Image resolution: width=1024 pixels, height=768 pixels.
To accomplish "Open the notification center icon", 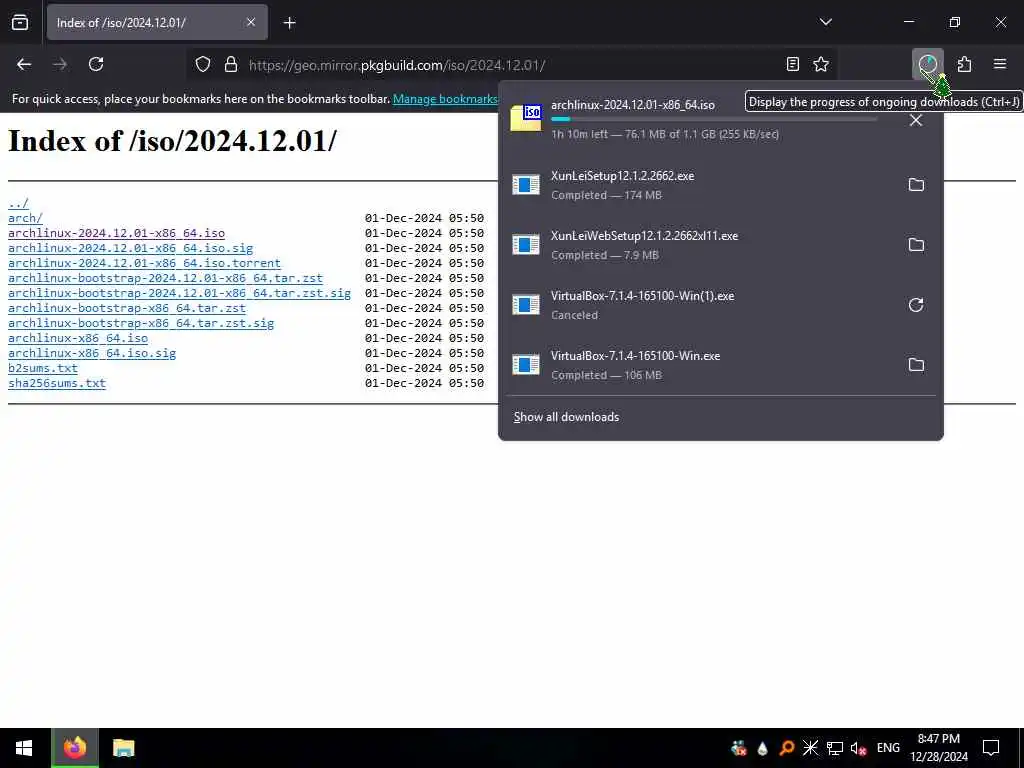I will coord(991,748).
